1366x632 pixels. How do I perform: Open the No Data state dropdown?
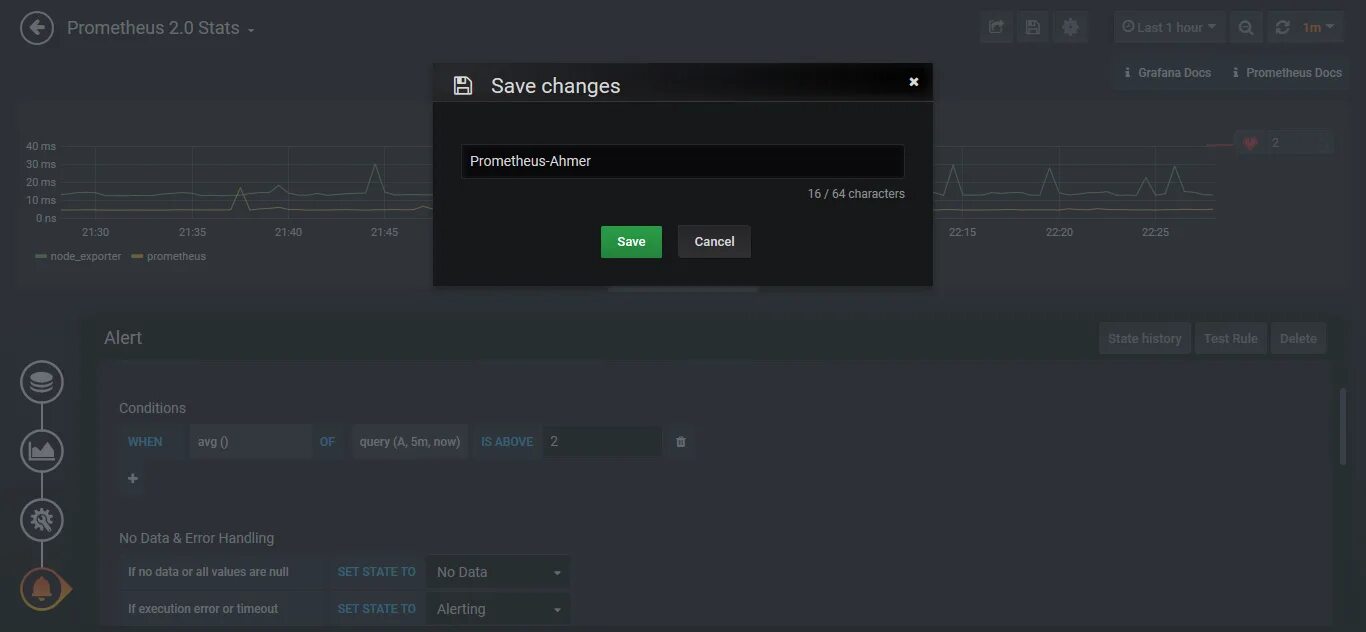(498, 573)
